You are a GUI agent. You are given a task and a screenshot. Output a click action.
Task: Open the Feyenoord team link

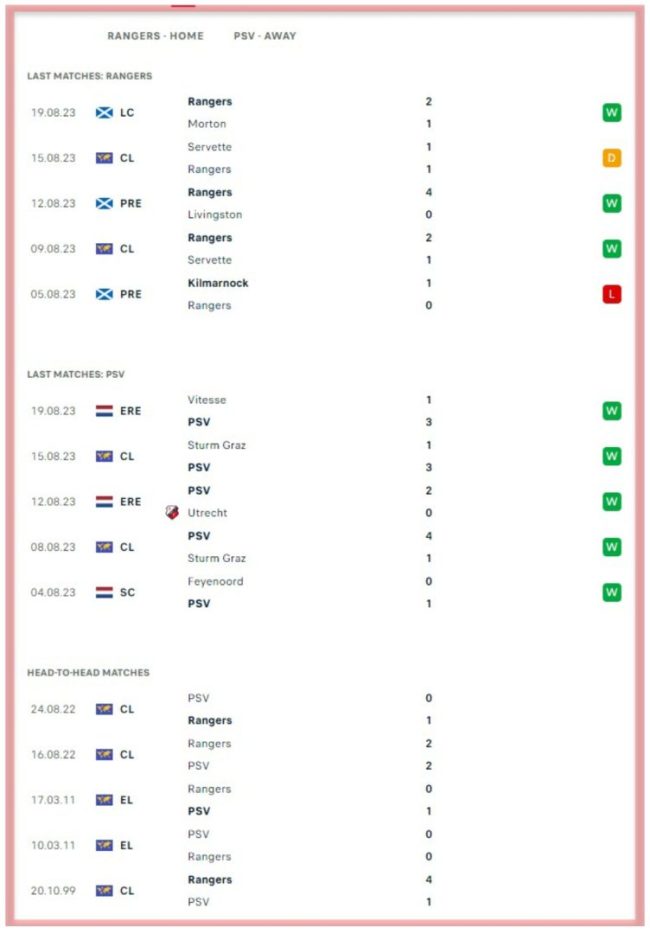[x=215, y=581]
